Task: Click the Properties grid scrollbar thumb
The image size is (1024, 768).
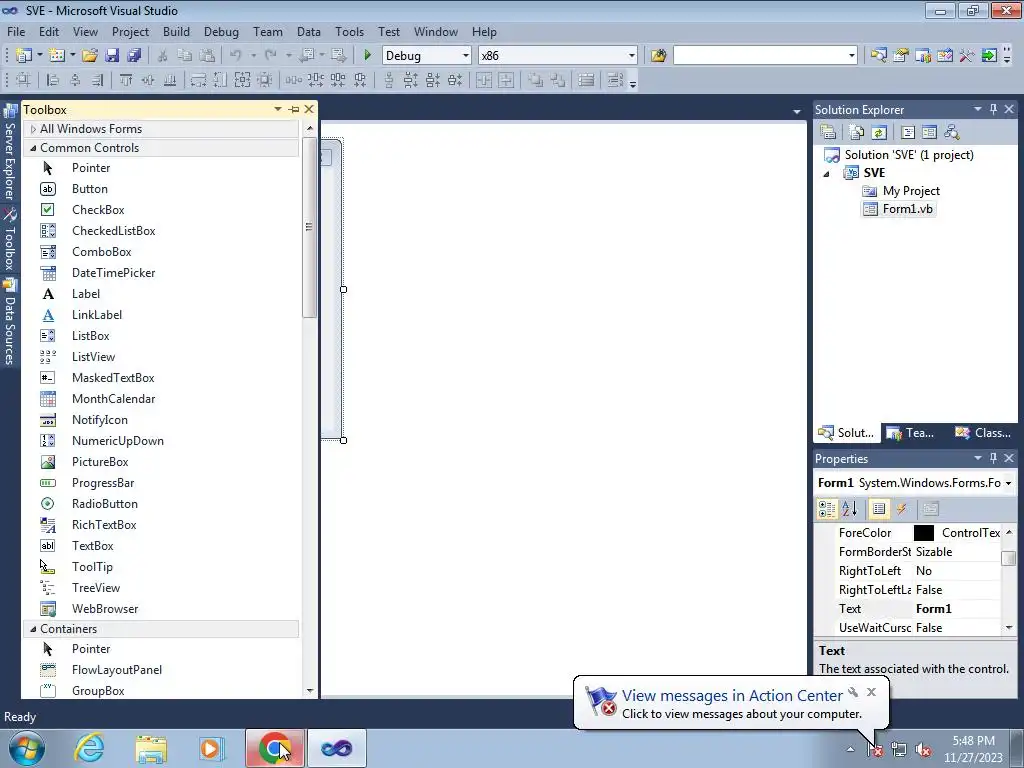Action: point(1009,558)
